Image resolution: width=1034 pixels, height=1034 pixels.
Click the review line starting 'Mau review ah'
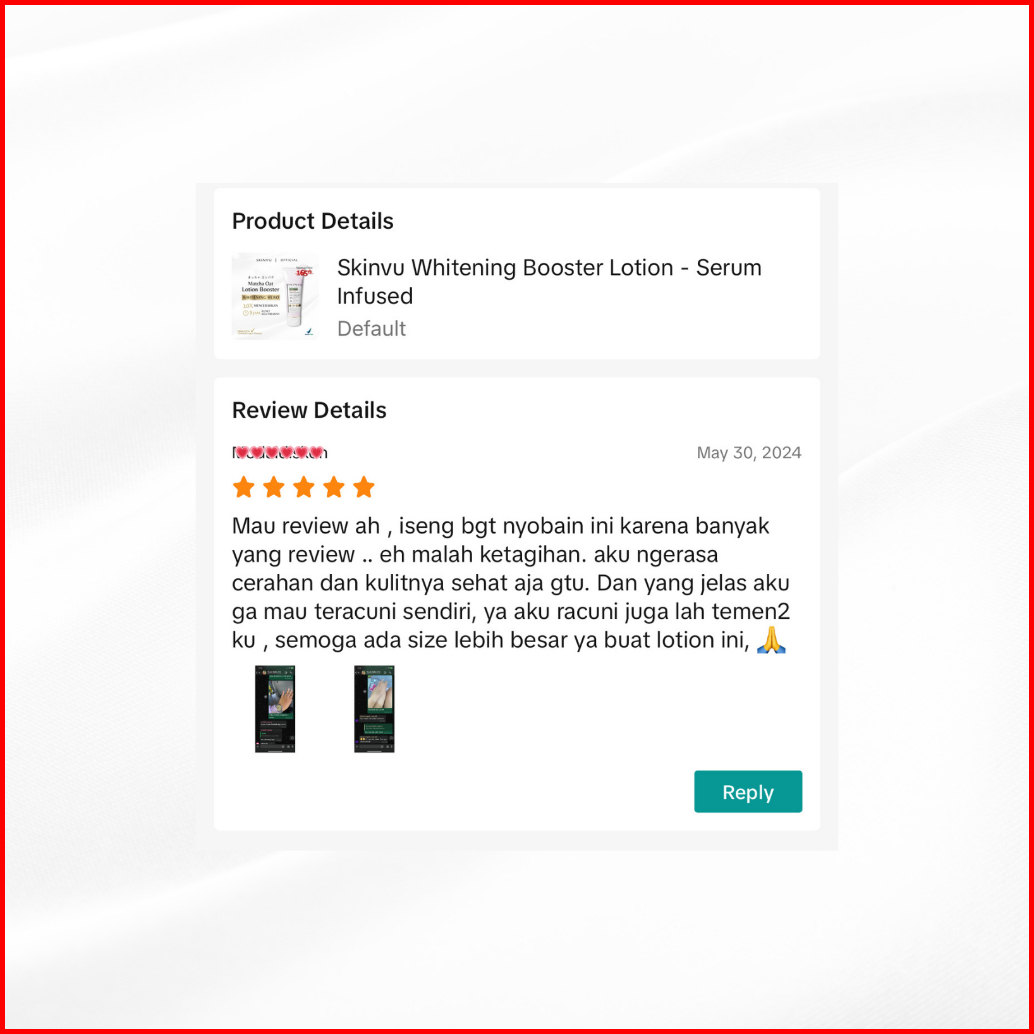501,526
